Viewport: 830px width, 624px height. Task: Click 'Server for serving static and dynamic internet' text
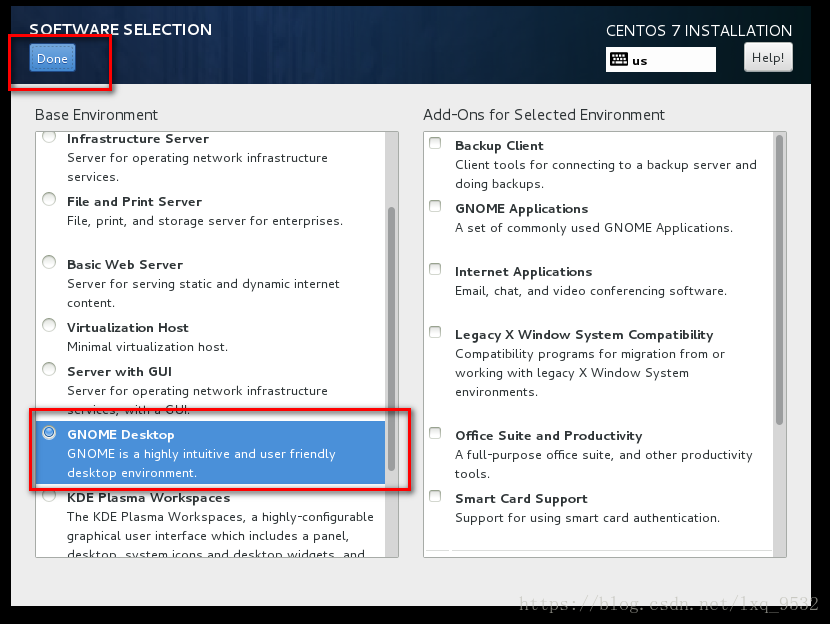click(x=203, y=284)
